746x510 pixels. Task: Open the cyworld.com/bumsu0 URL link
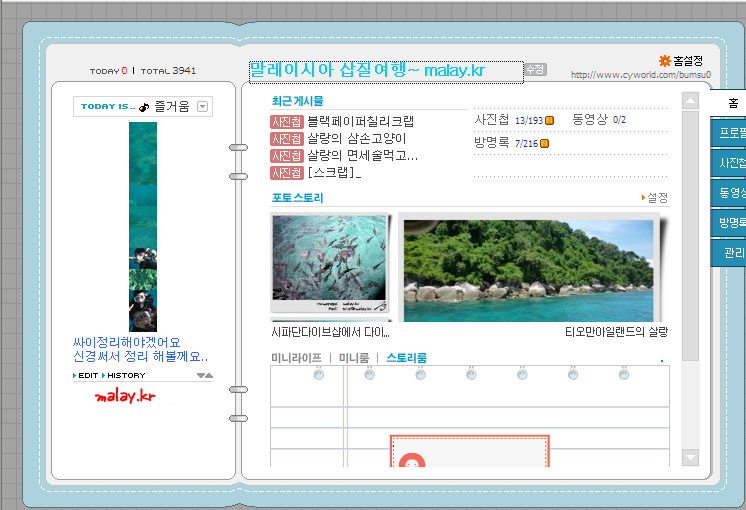click(x=641, y=75)
